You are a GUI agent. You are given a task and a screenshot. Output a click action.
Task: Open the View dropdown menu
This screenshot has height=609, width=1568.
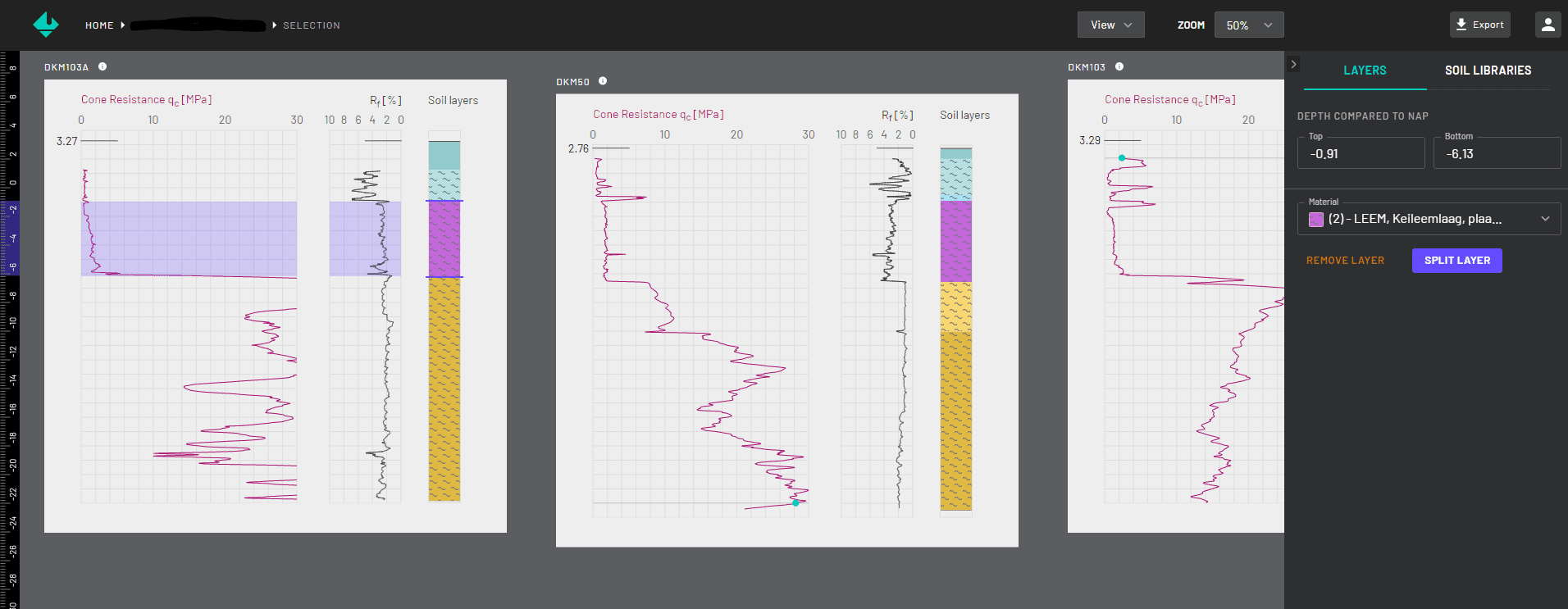coord(1110,25)
